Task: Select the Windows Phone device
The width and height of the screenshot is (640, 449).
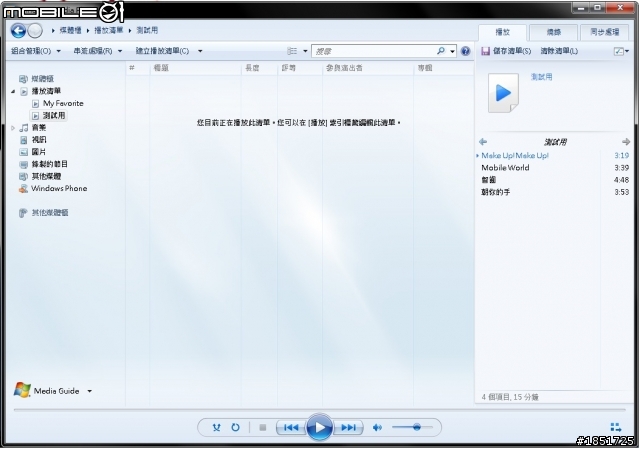Action: 59,189
